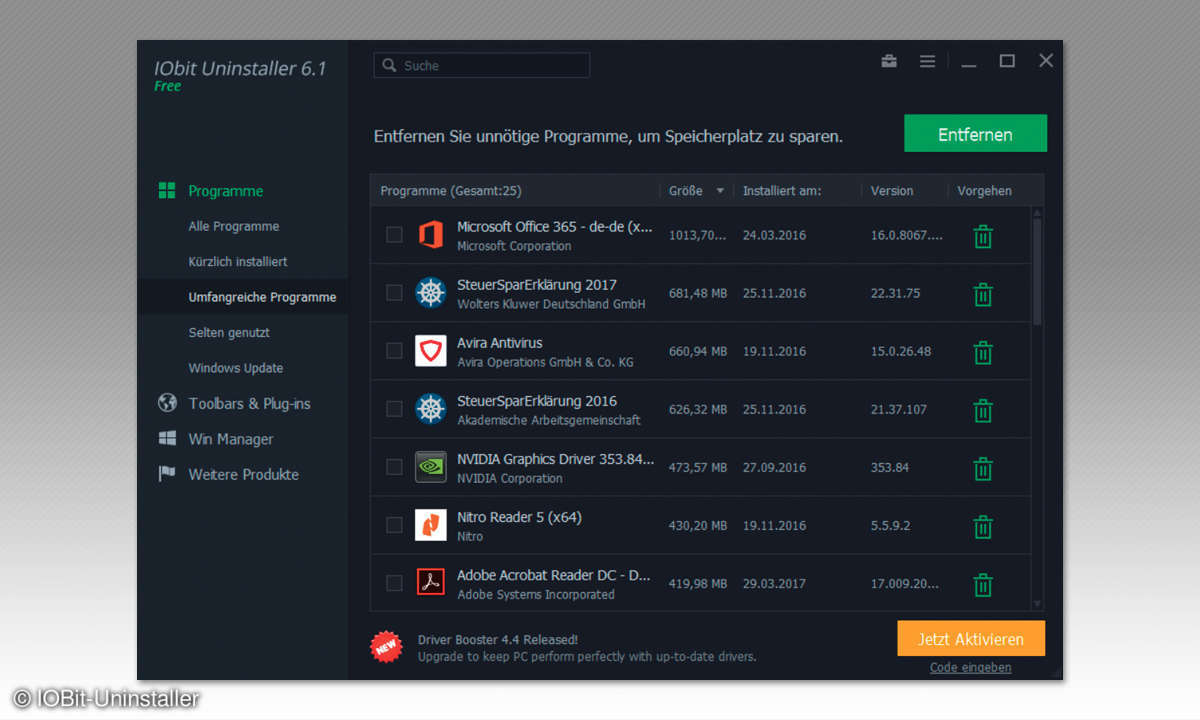Click Driver Booster 4.4 Released notice

click(497, 639)
